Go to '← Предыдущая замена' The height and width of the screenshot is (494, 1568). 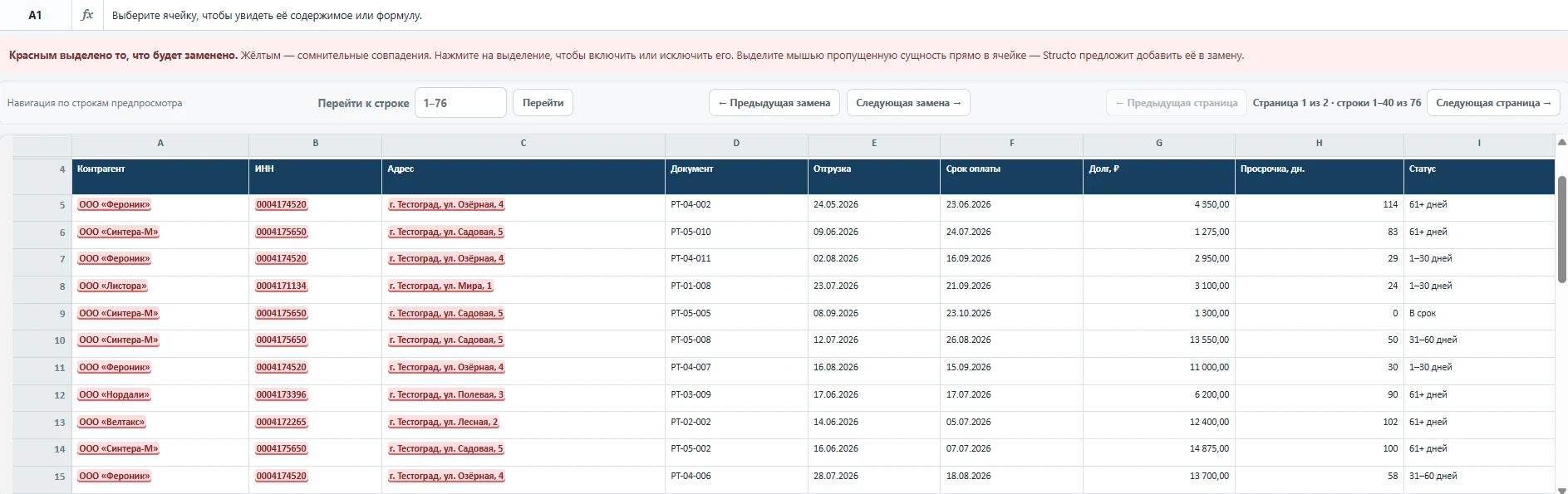click(x=774, y=103)
